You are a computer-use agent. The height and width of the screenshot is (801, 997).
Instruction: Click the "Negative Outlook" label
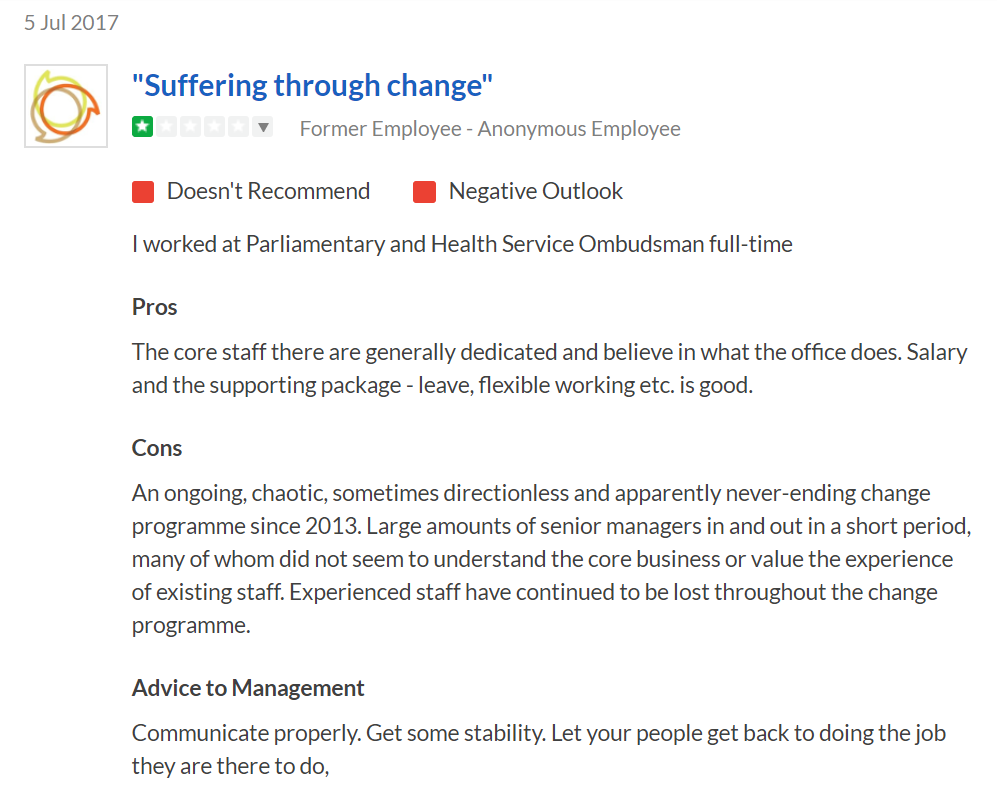coord(535,191)
